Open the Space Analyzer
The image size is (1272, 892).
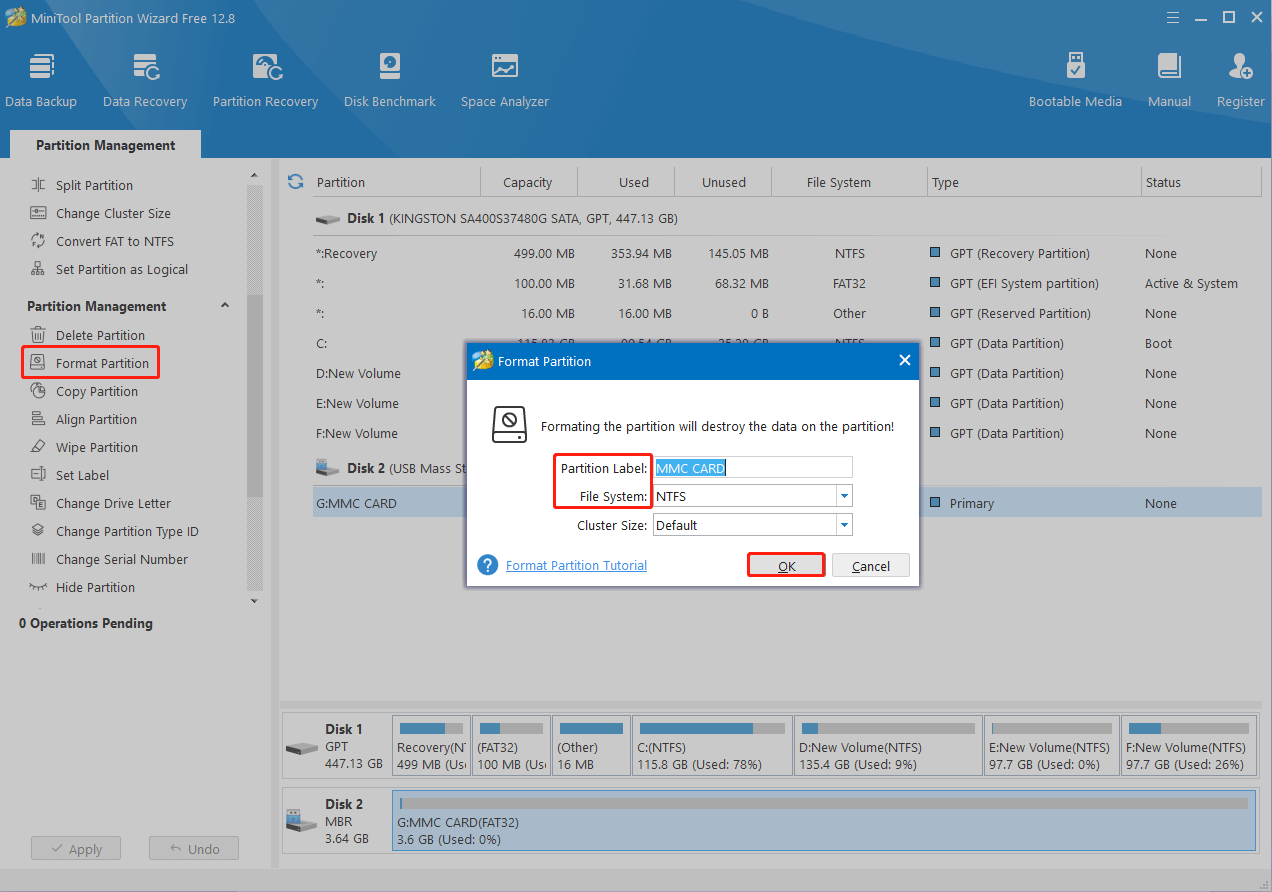tap(504, 78)
